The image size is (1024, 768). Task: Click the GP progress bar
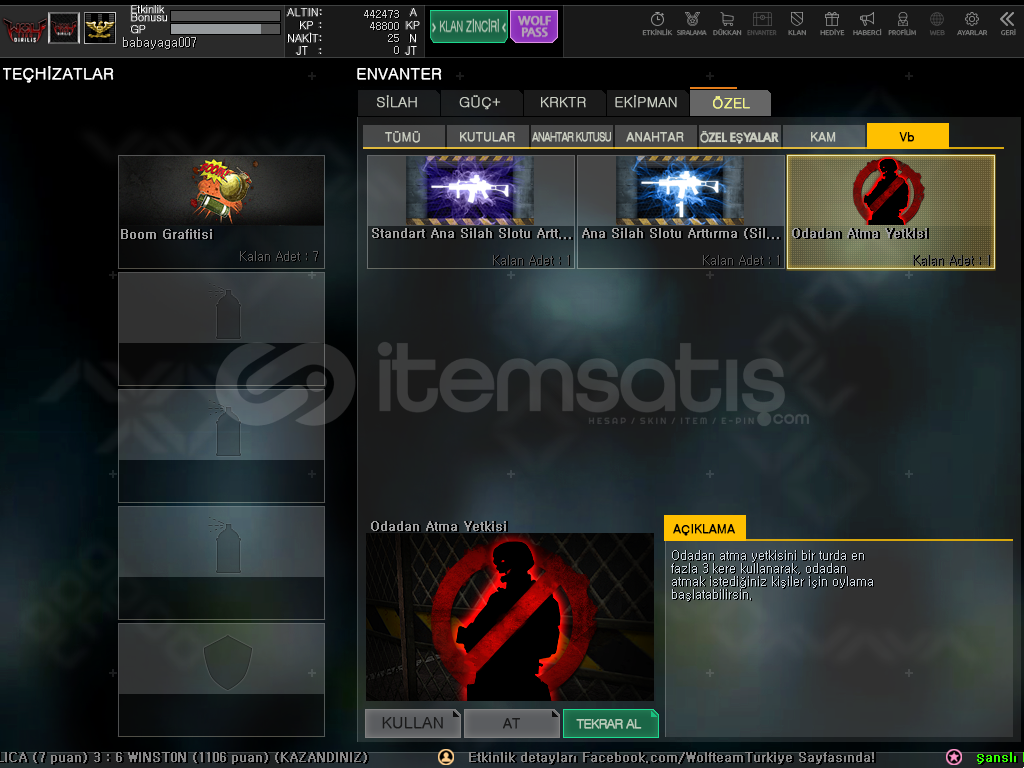point(225,29)
